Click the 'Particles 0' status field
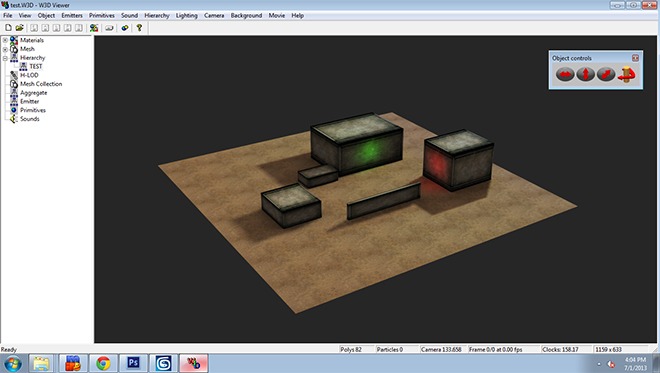 pyautogui.click(x=396, y=349)
